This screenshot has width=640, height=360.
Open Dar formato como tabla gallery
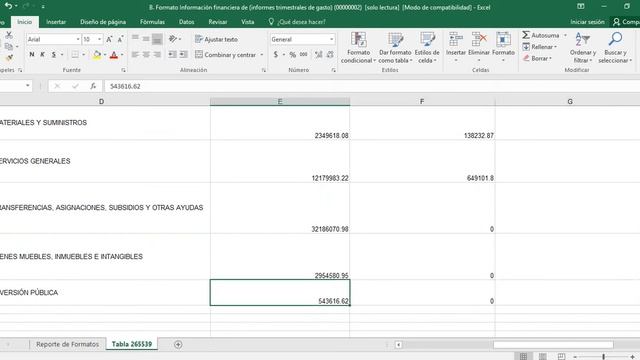[x=395, y=48]
